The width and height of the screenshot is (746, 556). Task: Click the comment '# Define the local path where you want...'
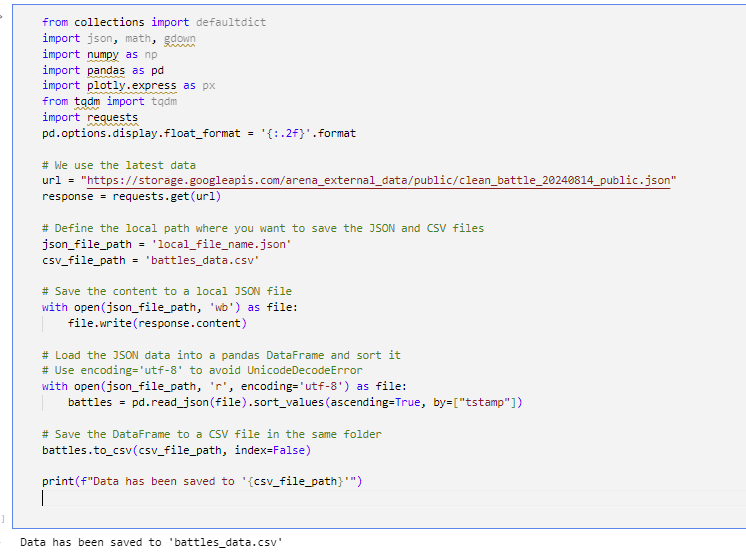263,229
